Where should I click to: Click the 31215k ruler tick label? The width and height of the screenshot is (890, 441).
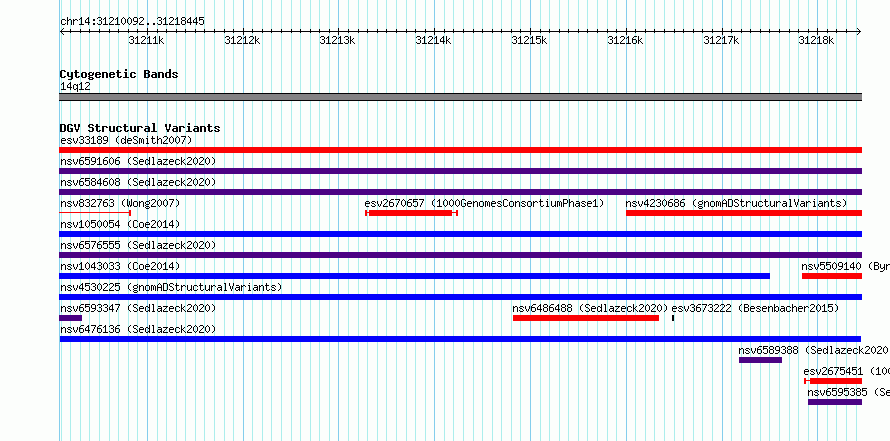click(x=530, y=40)
